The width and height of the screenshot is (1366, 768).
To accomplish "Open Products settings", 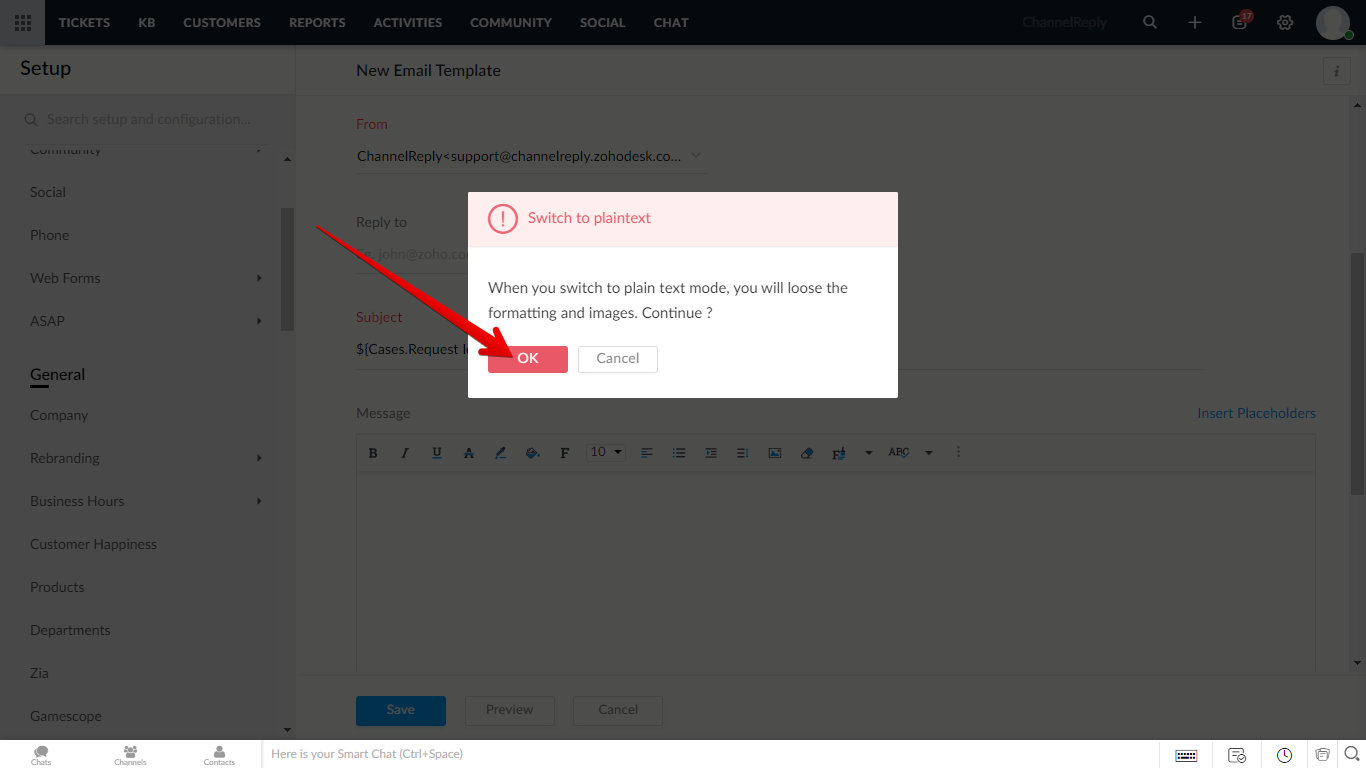I will [x=57, y=587].
